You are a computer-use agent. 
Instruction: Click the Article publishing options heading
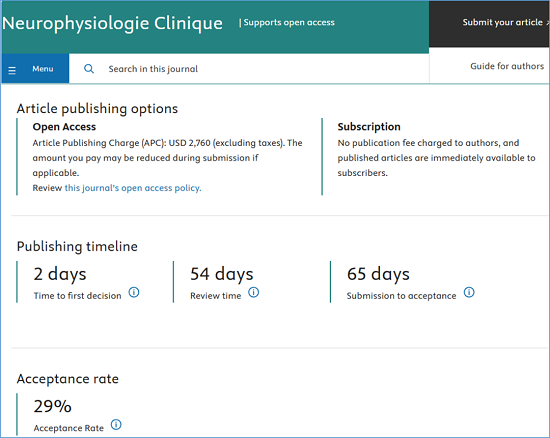(97, 109)
